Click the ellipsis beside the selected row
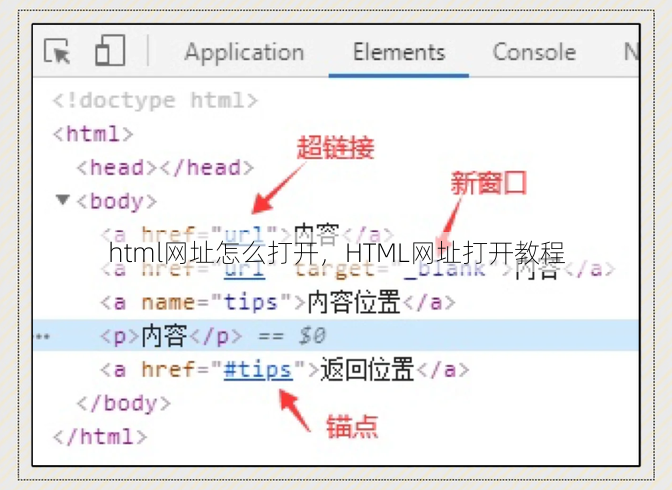The height and width of the screenshot is (490, 672). [42, 336]
